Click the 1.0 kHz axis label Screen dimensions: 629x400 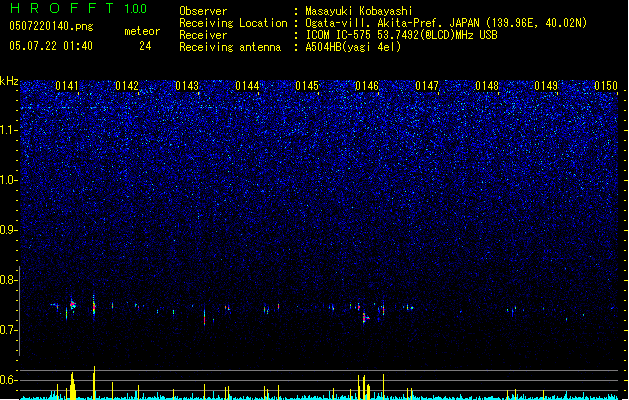[9, 180]
